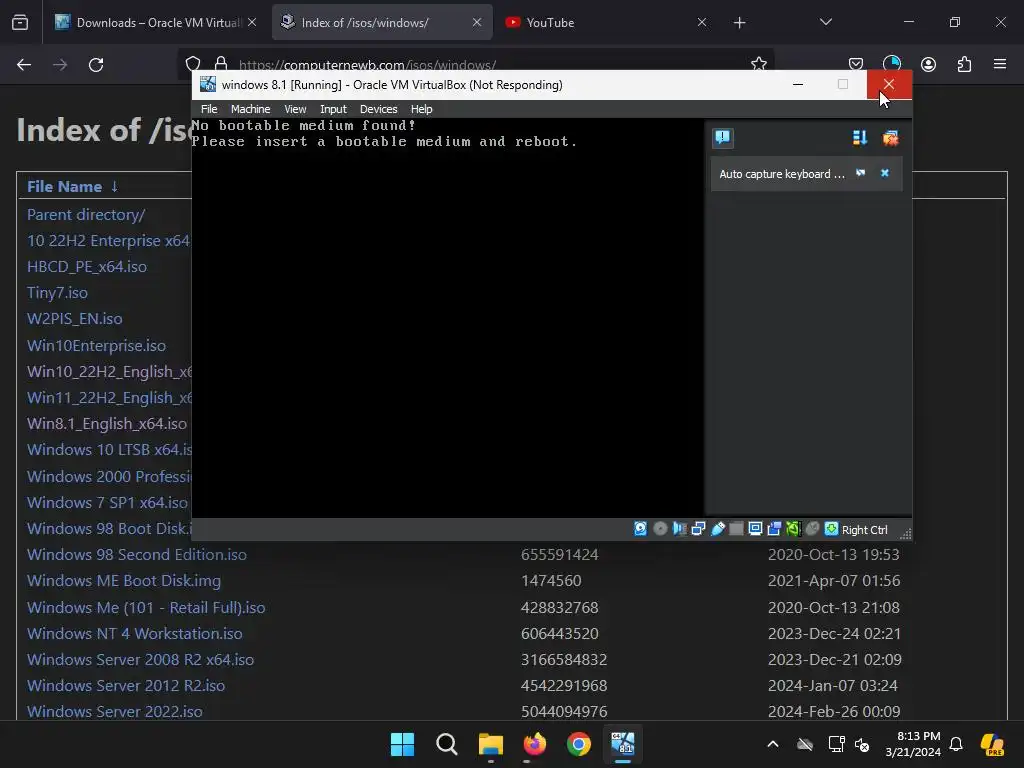Open the File menu in VirtualBox
The image size is (1024, 768).
coord(209,109)
